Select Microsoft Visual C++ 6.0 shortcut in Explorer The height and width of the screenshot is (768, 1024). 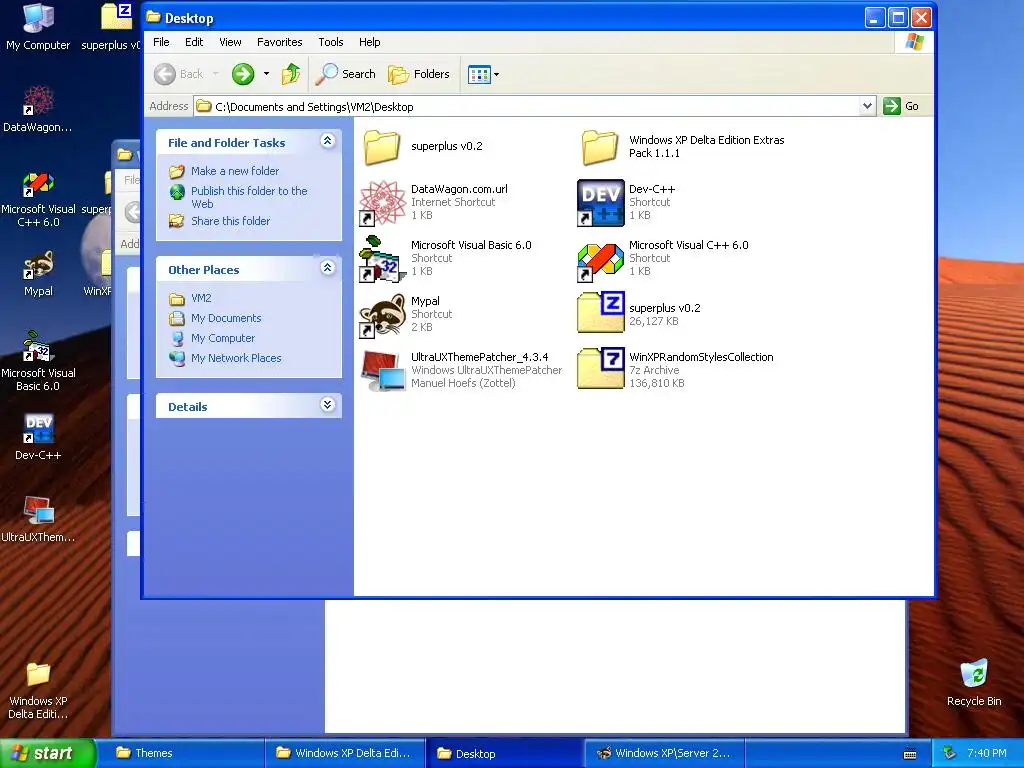pyautogui.click(x=663, y=258)
